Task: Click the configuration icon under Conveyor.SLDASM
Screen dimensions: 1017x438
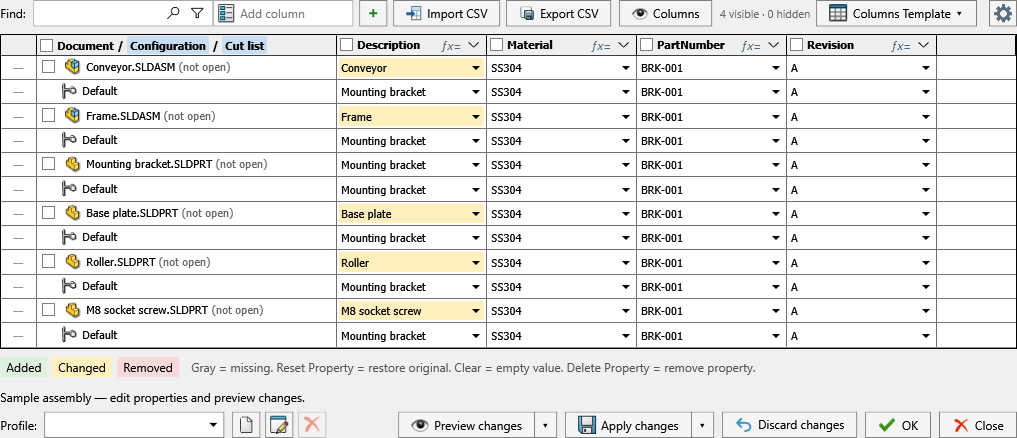Action: (x=69, y=91)
